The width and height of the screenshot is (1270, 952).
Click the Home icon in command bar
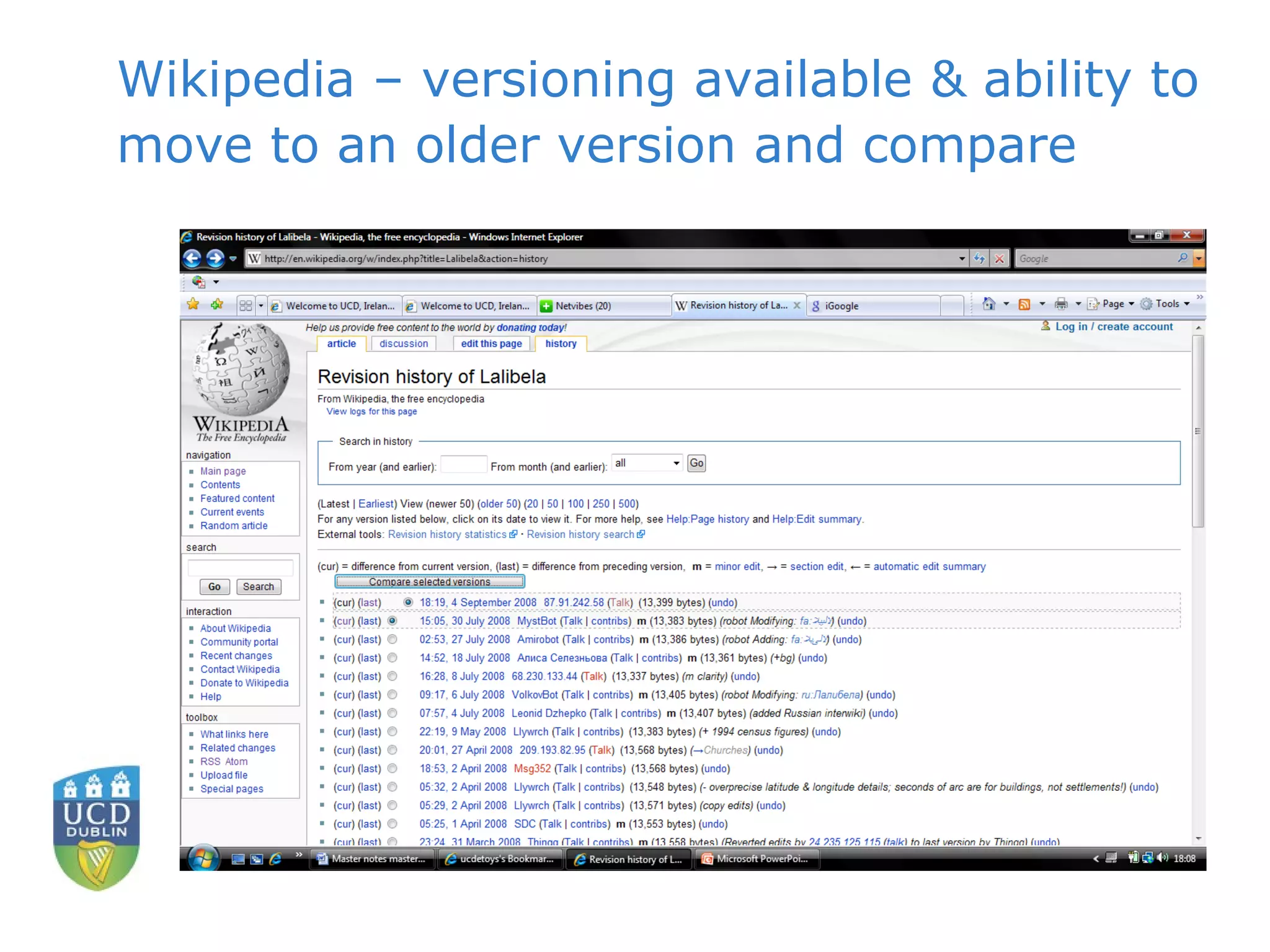pyautogui.click(x=989, y=304)
